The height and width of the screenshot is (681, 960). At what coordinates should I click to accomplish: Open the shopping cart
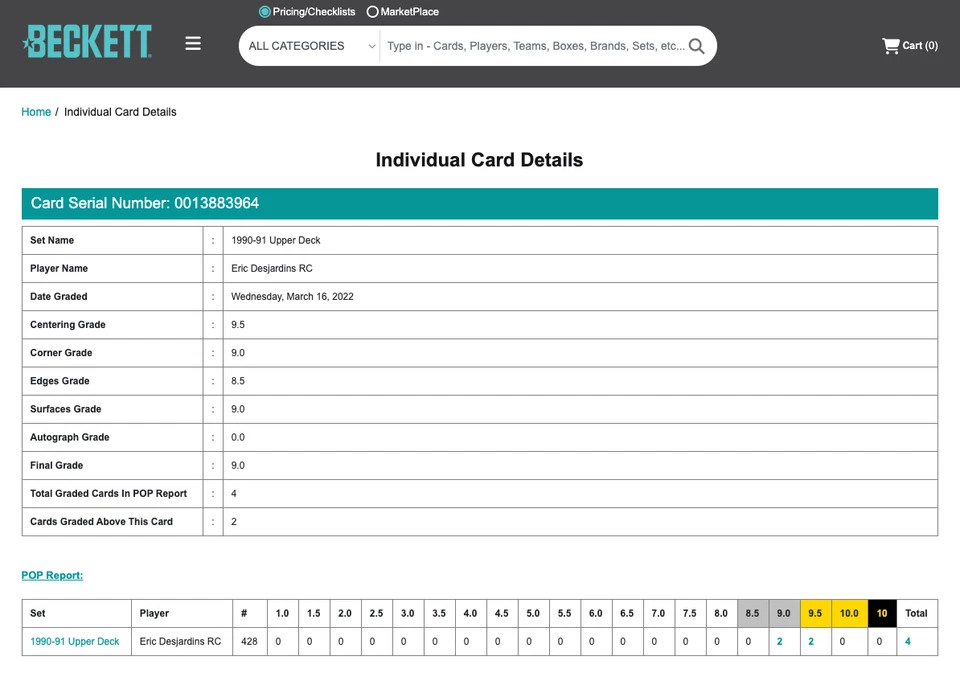pyautogui.click(x=910, y=45)
